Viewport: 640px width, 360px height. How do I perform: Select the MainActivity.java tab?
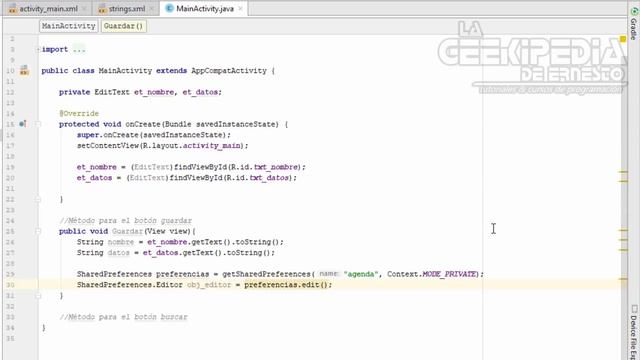point(205,9)
